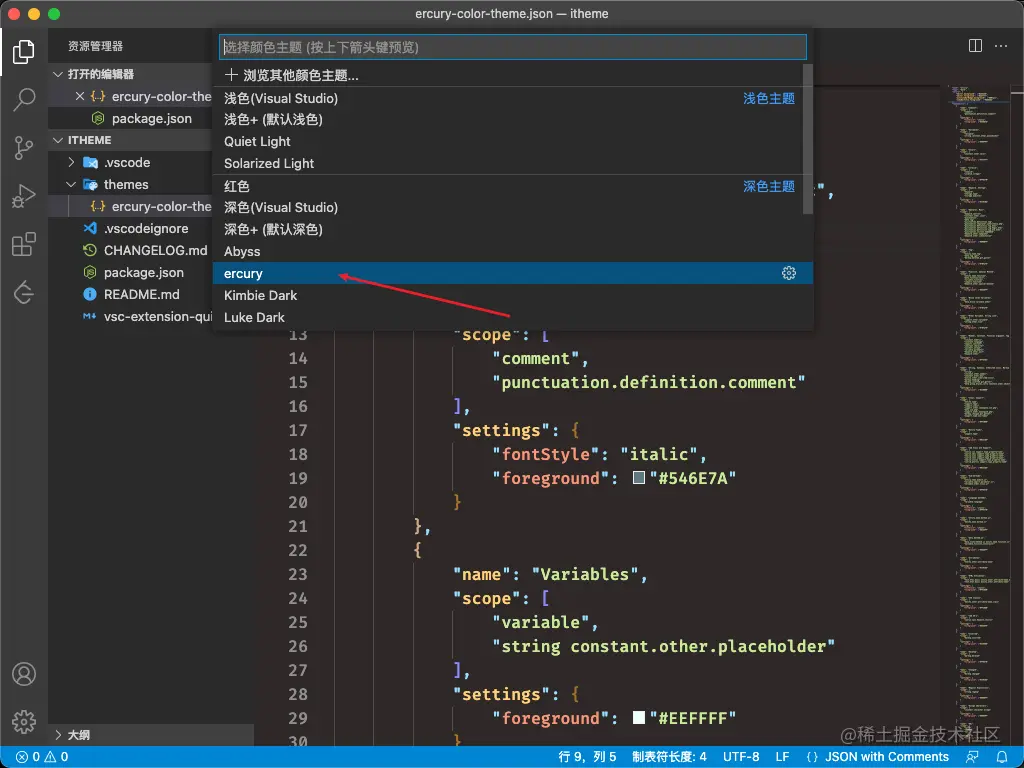
Task: Select Solarized Light theme
Action: coord(513,163)
